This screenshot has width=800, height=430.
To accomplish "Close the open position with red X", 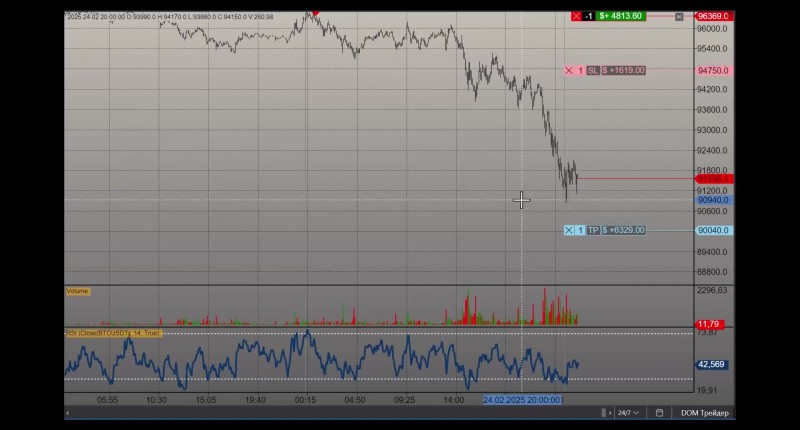I will [577, 16].
